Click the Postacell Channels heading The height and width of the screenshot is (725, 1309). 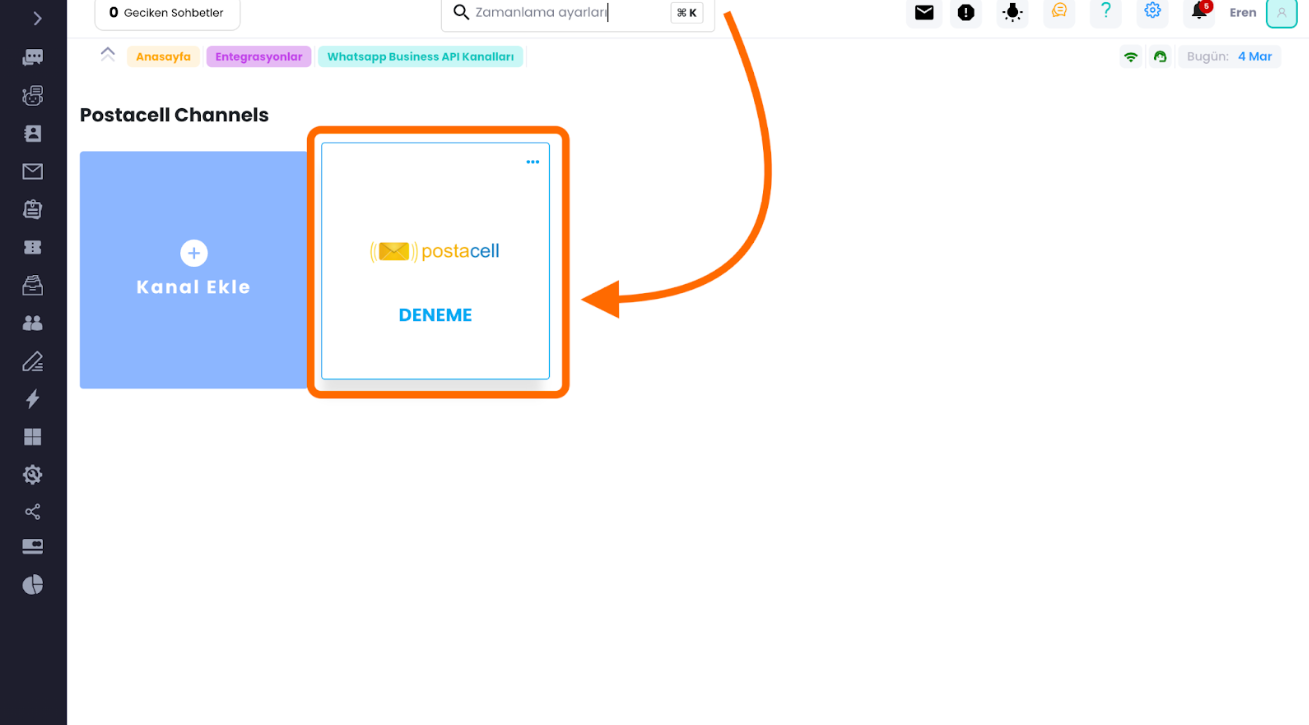pos(174,115)
